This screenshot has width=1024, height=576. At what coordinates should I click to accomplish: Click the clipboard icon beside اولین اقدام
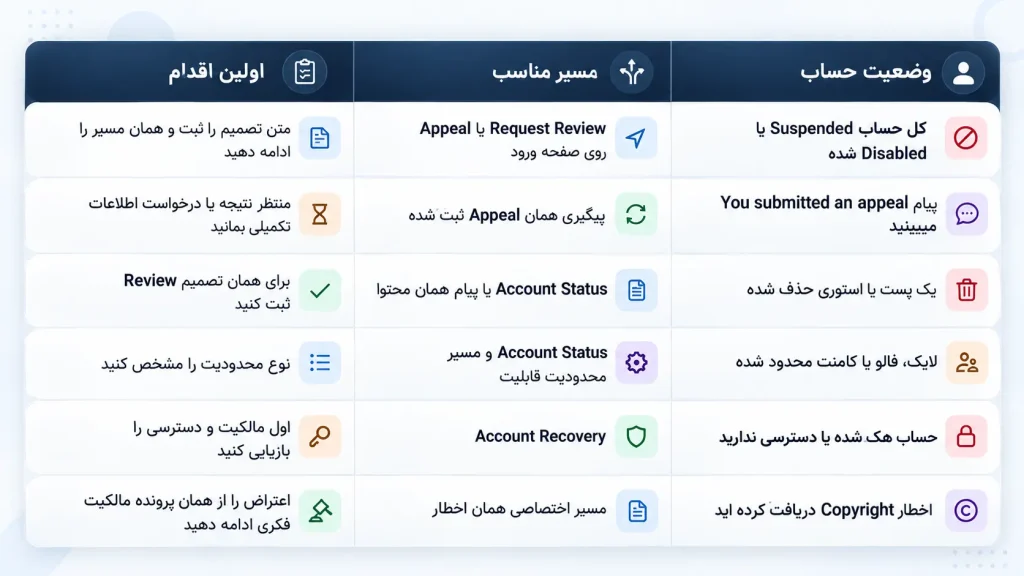[x=304, y=72]
